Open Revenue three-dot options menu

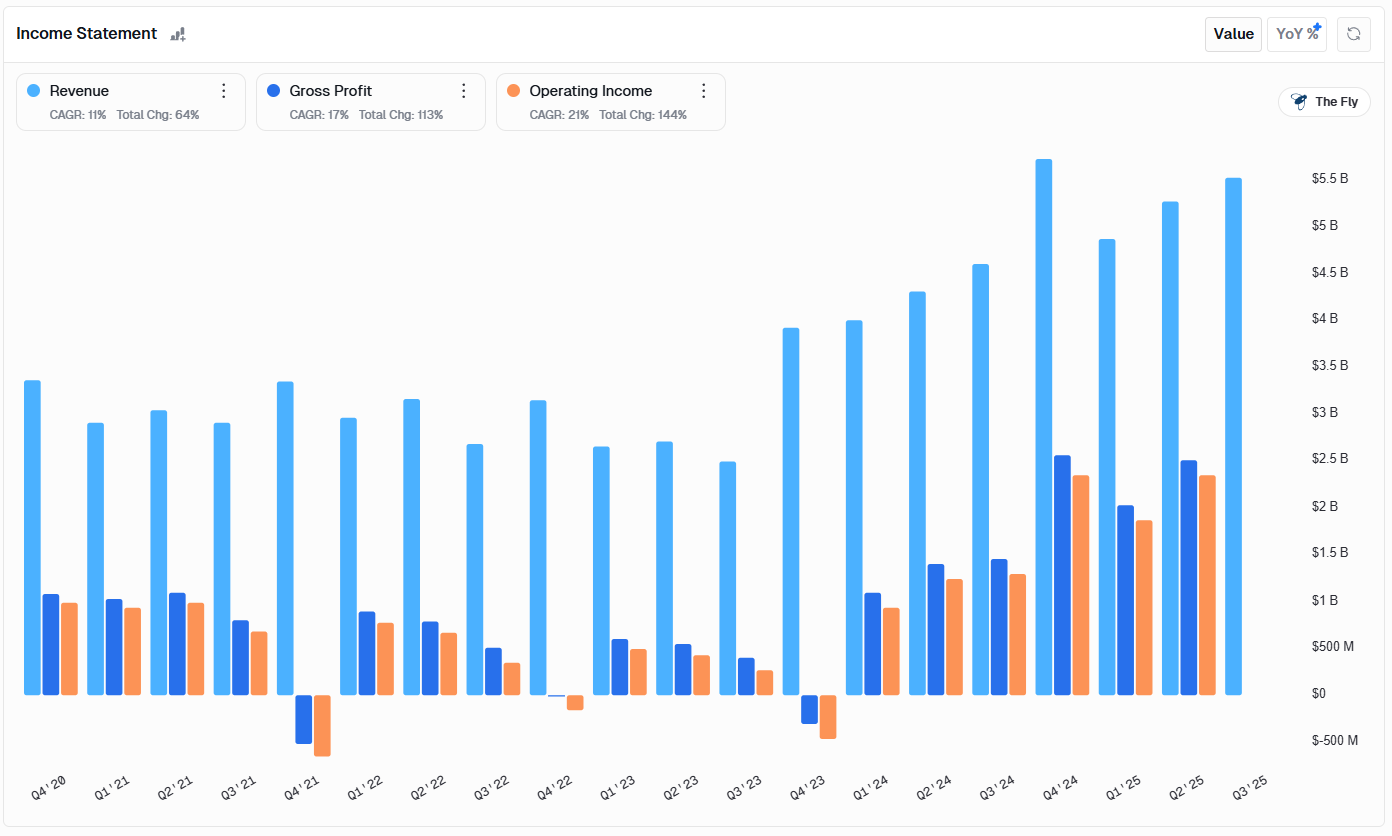[224, 91]
